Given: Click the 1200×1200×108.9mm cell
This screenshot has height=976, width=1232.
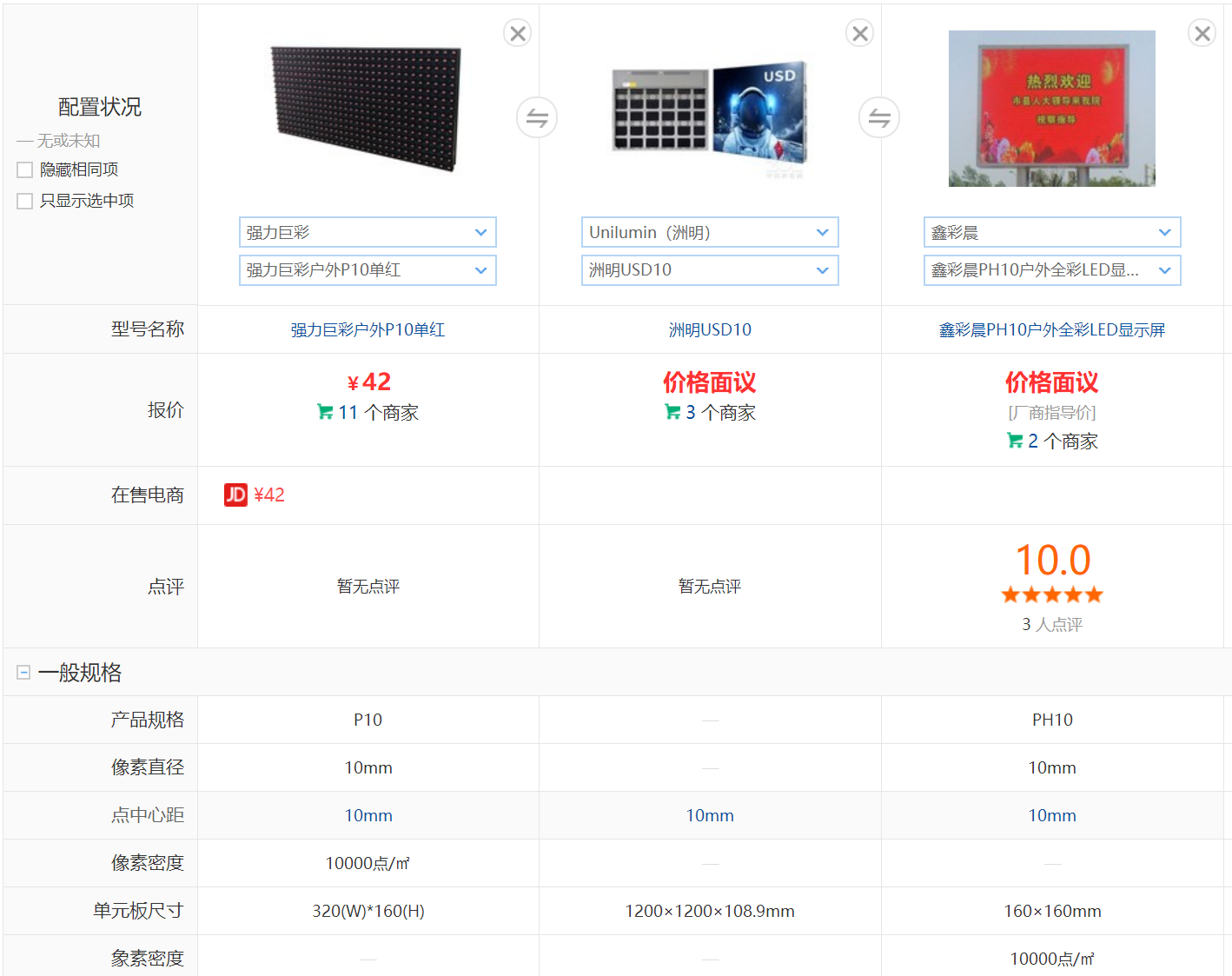Looking at the screenshot, I should [710, 911].
